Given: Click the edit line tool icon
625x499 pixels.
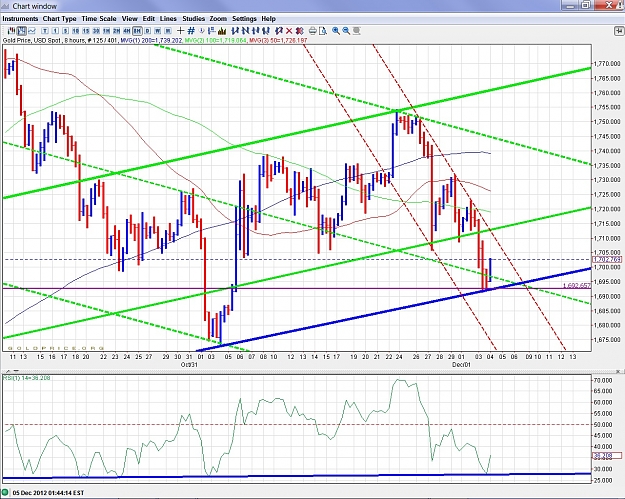Looking at the screenshot, I should (x=279, y=31).
